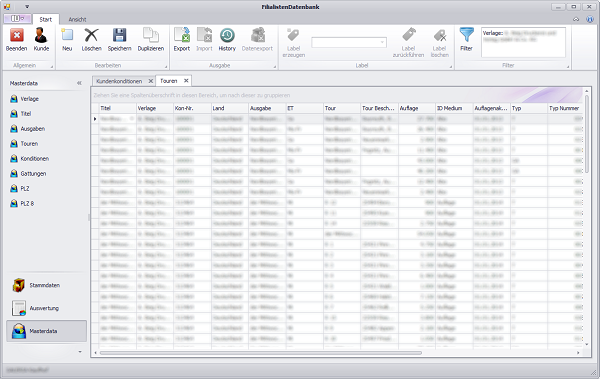Expand the Filter group launcher

coord(568,67)
